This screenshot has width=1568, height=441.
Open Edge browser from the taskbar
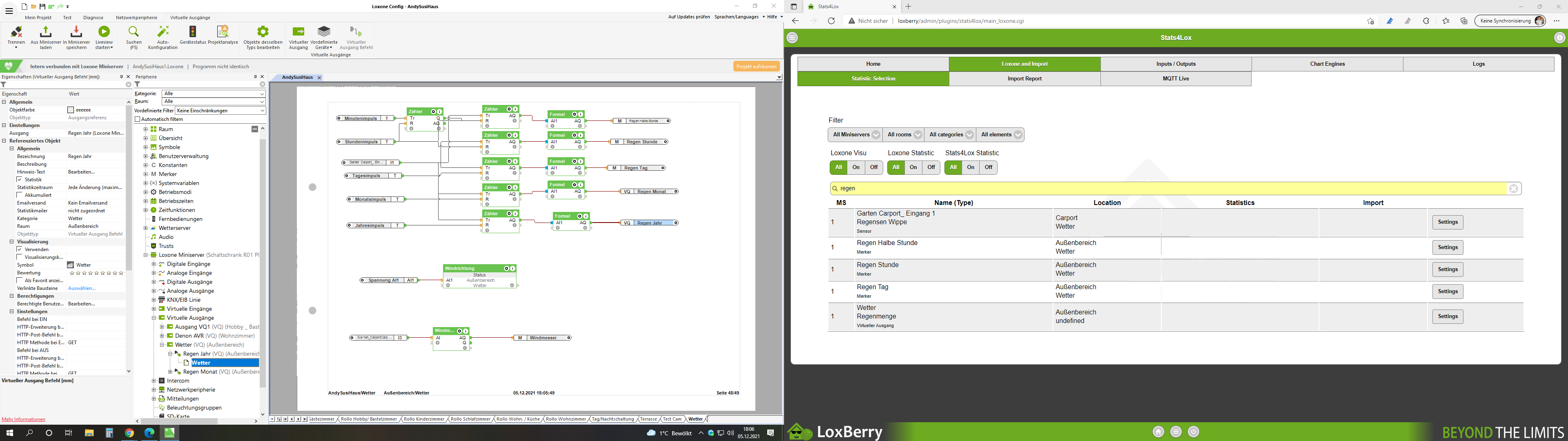149,433
